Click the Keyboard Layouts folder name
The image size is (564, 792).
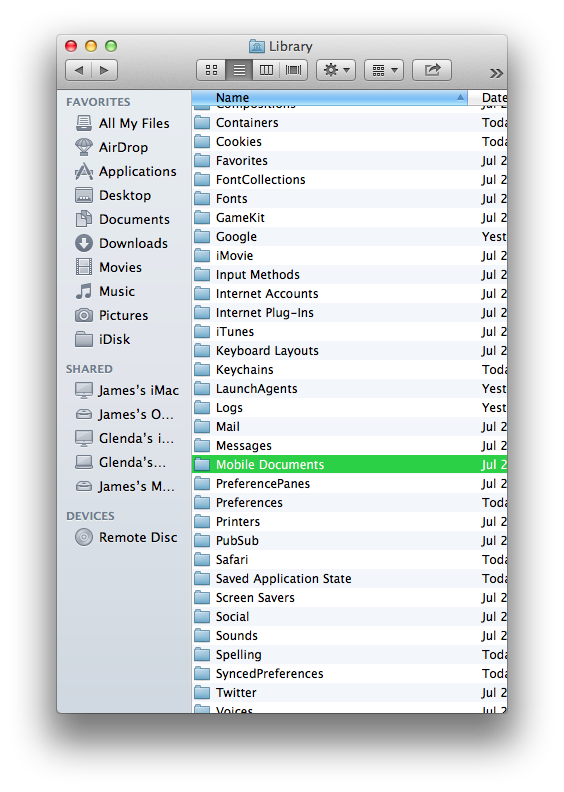pos(267,351)
